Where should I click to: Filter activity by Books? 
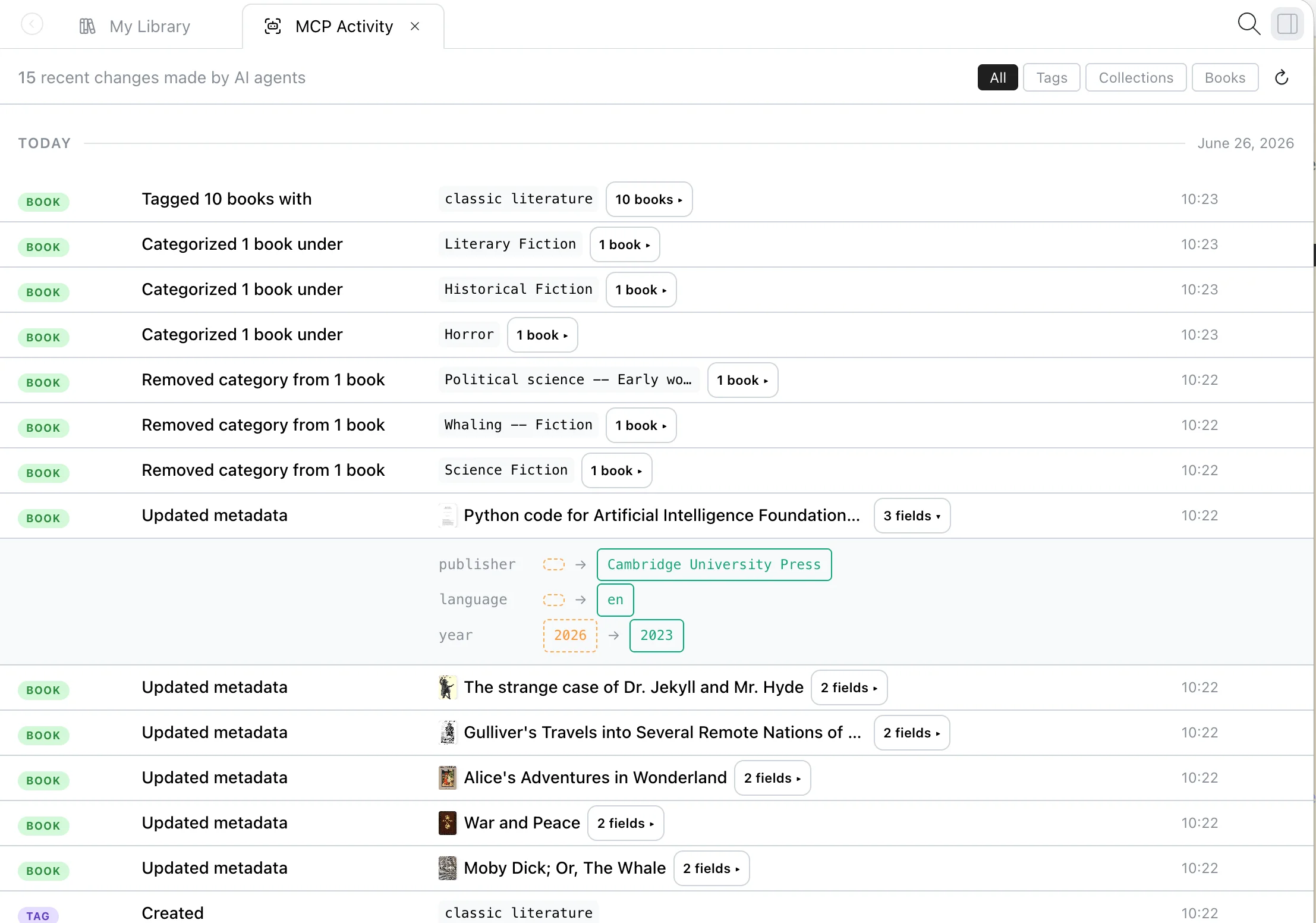[1225, 77]
